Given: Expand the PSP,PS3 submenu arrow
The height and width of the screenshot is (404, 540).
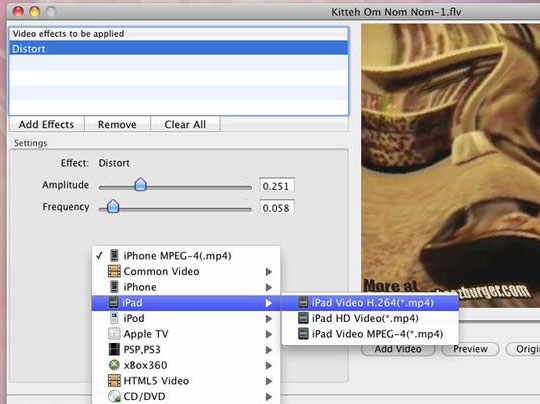Looking at the screenshot, I should coord(269,350).
